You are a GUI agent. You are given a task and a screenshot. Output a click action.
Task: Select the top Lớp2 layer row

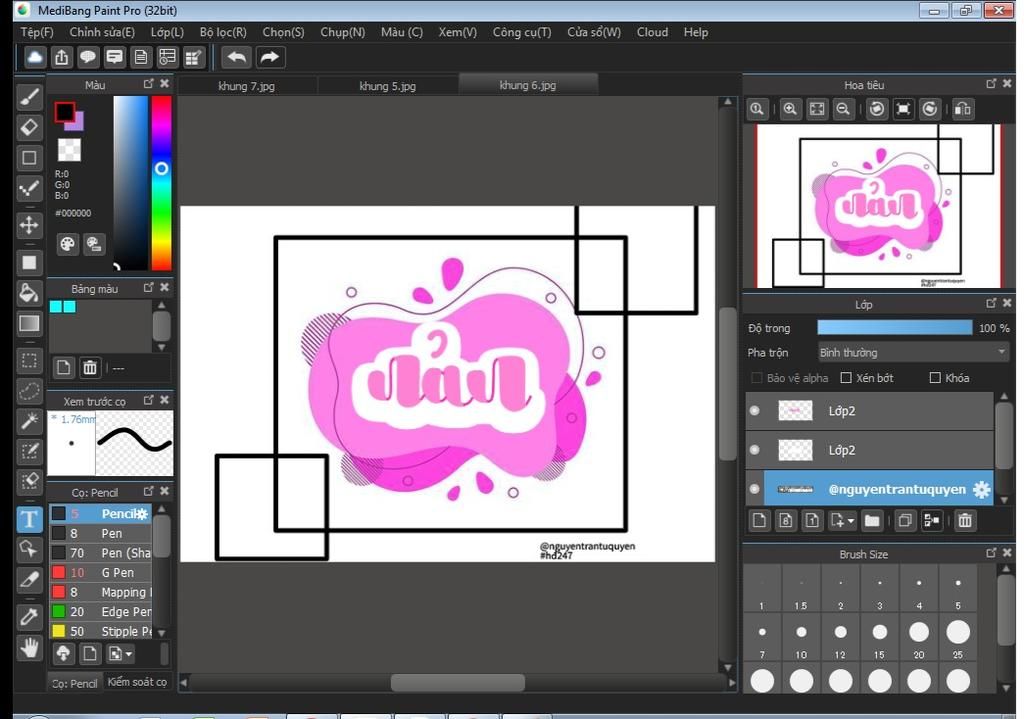(x=869, y=411)
